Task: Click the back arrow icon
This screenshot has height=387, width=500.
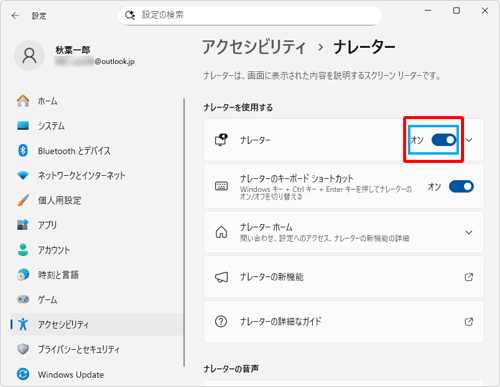Action: point(15,16)
